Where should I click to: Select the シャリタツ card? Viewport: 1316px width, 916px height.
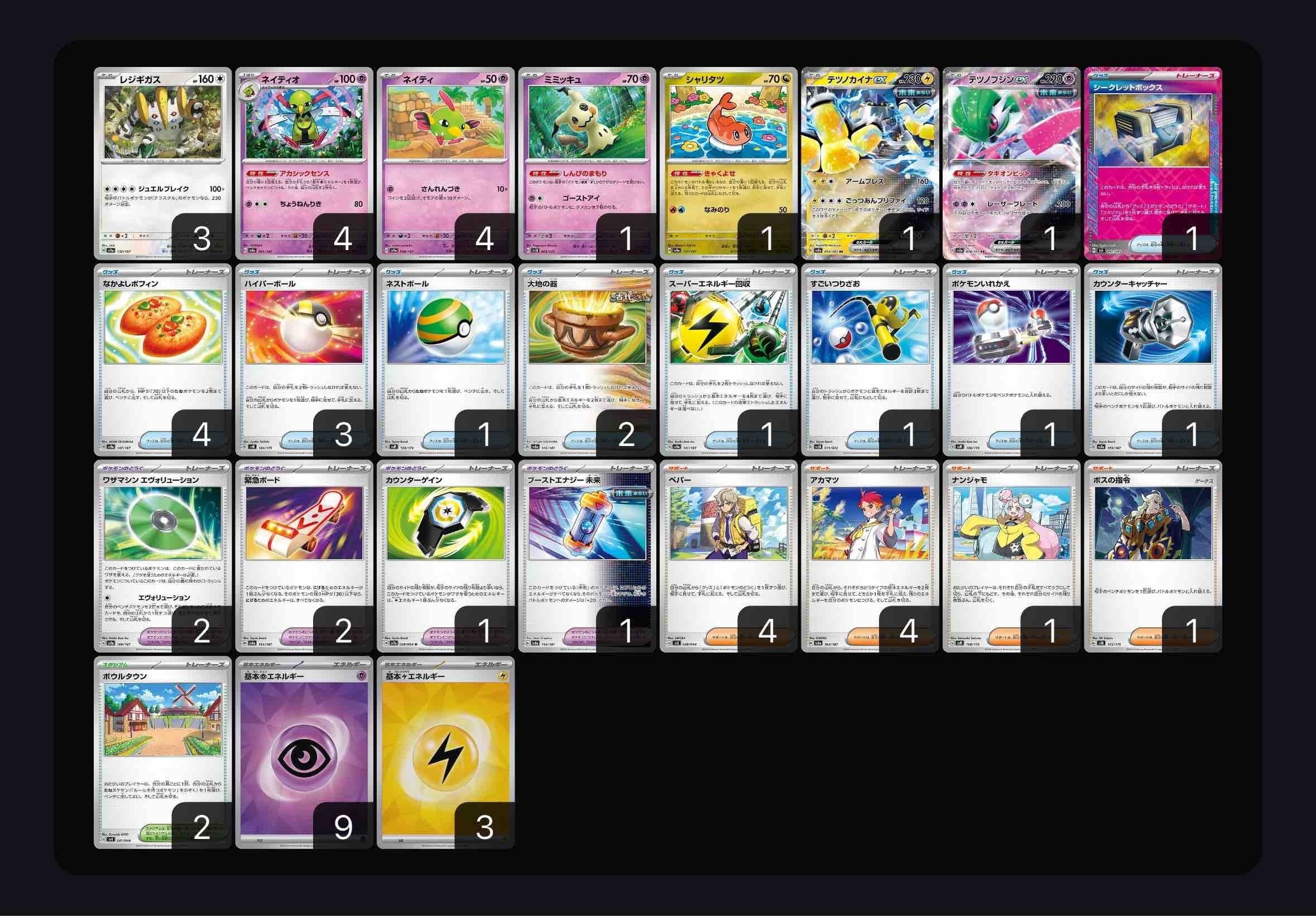728,164
